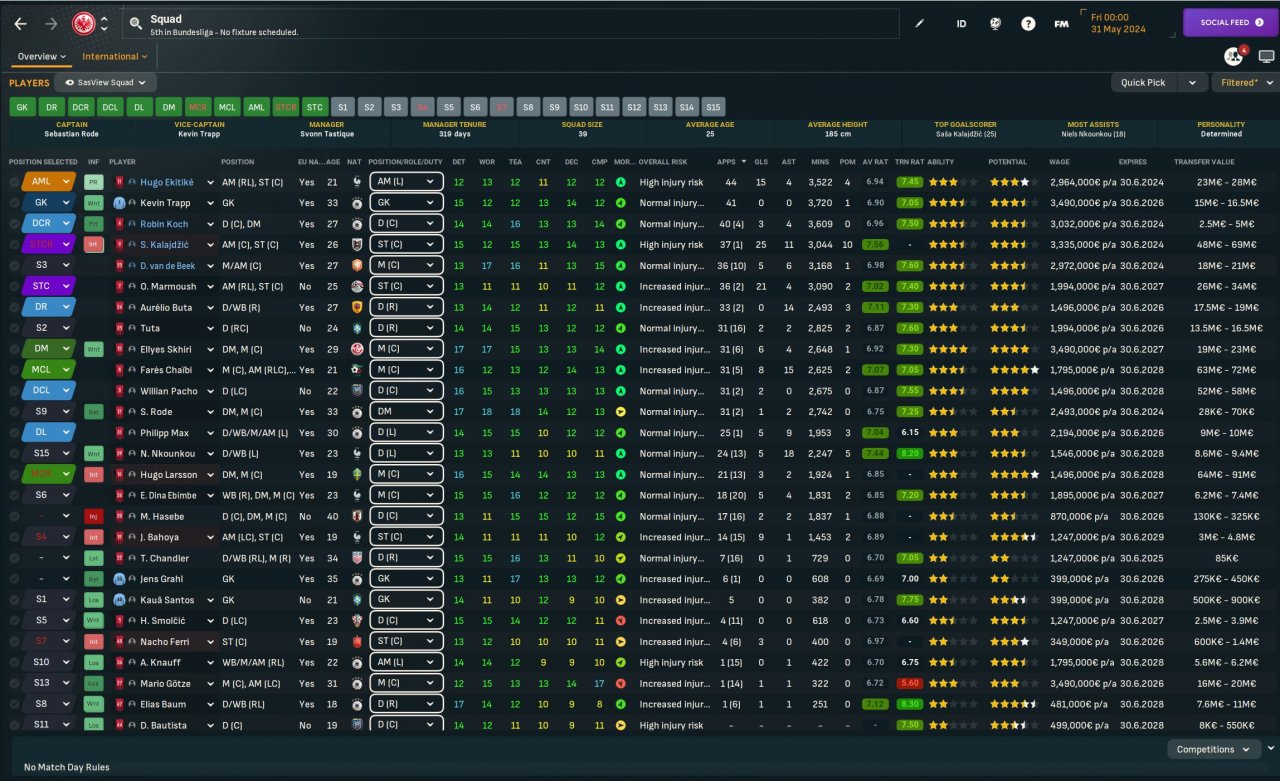Click S. Kalajdžić's Int status icon

pos(93,245)
